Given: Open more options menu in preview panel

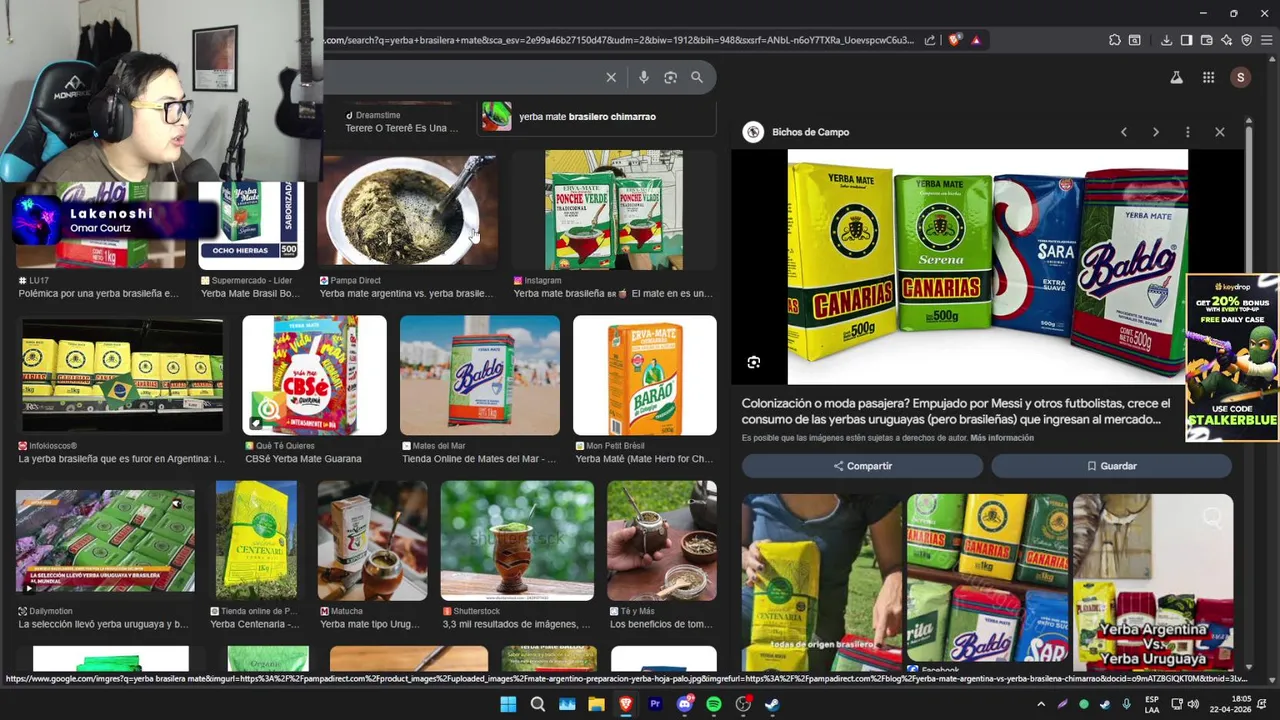Looking at the screenshot, I should click(x=1187, y=132).
